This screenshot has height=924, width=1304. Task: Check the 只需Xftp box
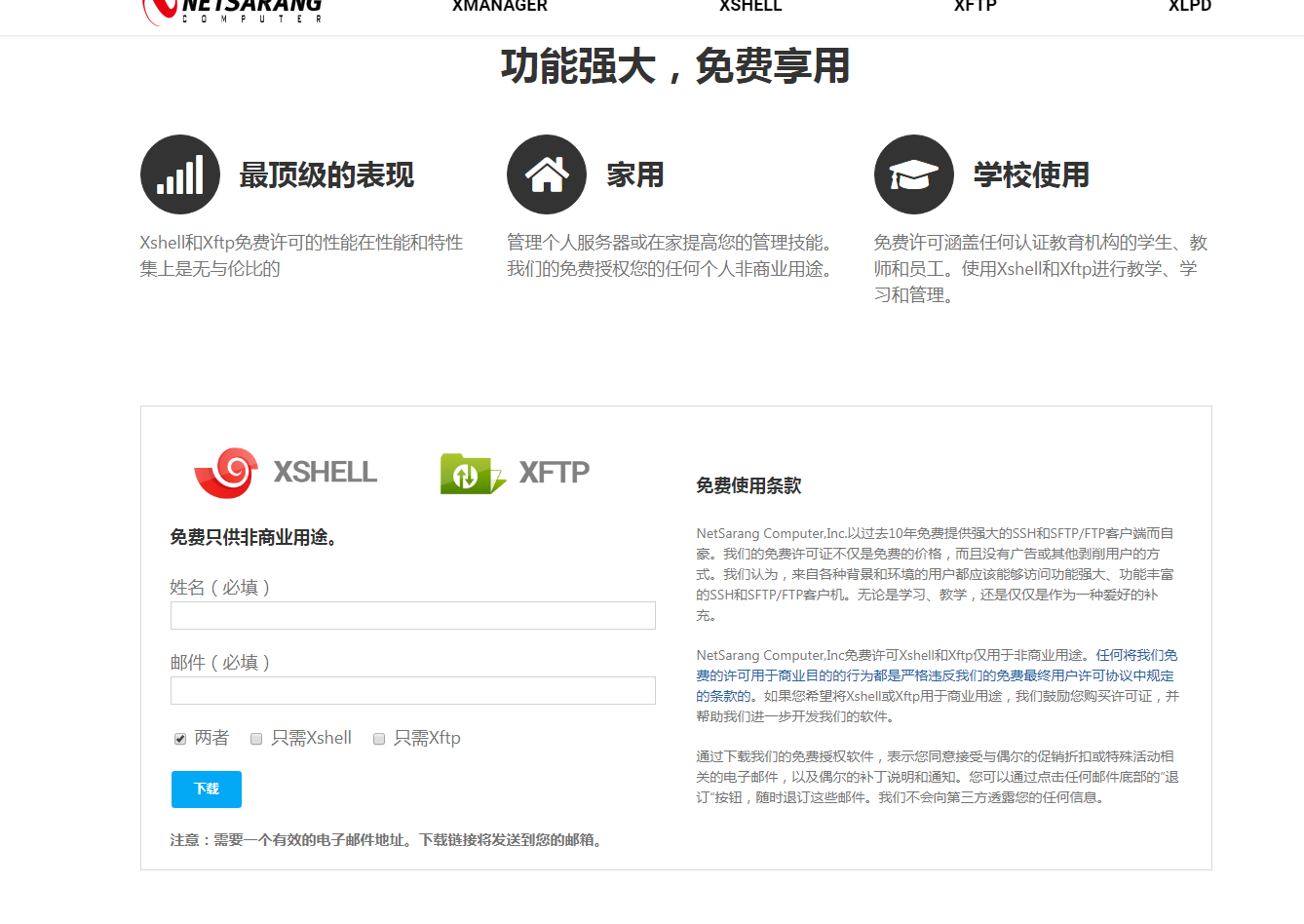[378, 738]
